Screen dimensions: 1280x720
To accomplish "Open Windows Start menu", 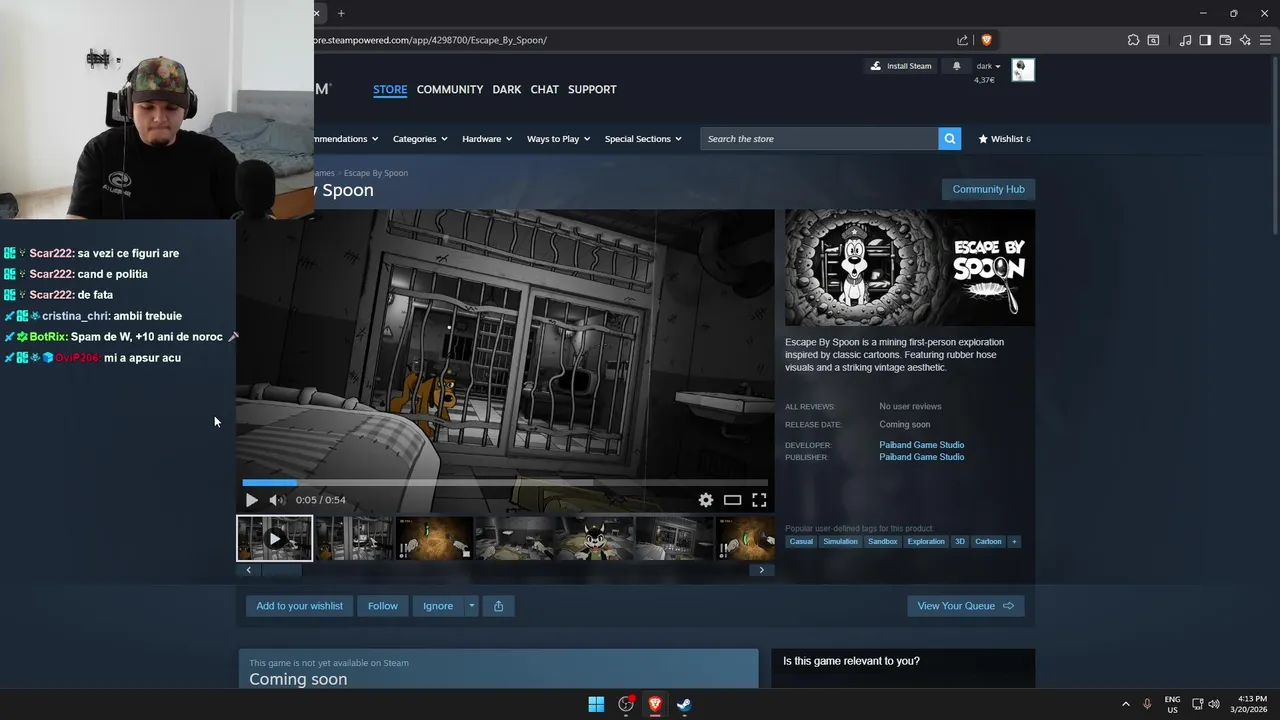I will coord(596,704).
